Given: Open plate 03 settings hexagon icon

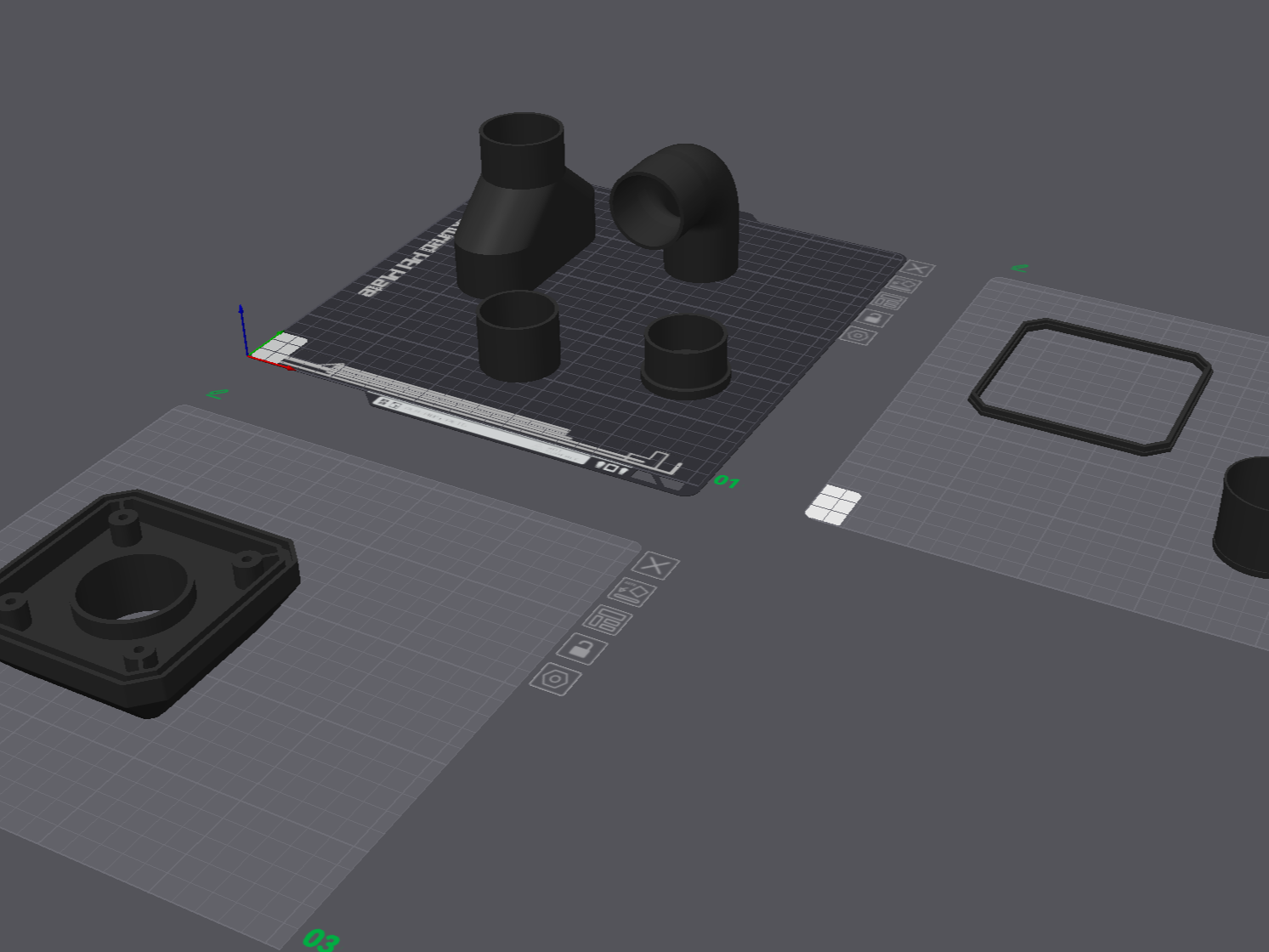Looking at the screenshot, I should click(555, 679).
